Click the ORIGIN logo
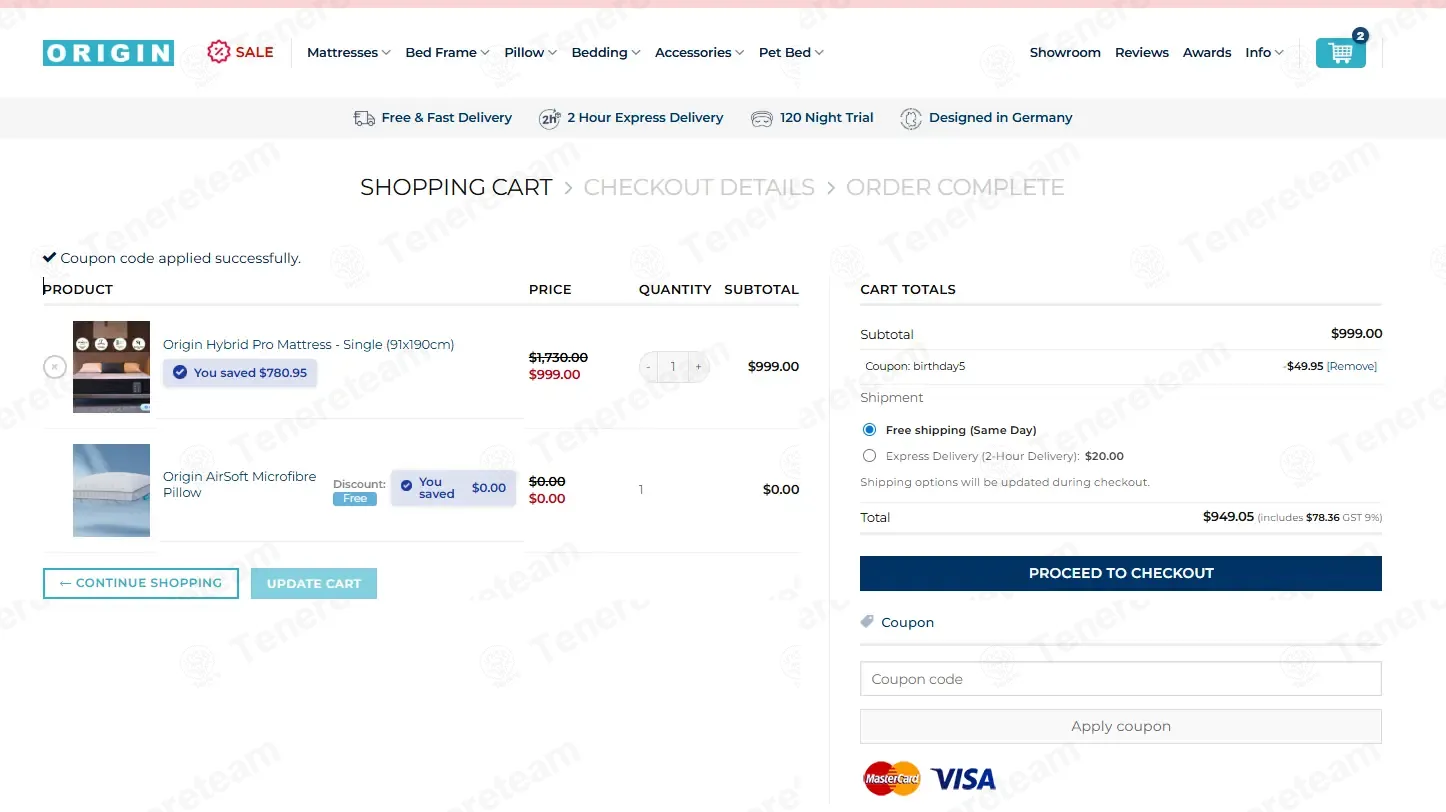The image size is (1446, 812). (108, 53)
